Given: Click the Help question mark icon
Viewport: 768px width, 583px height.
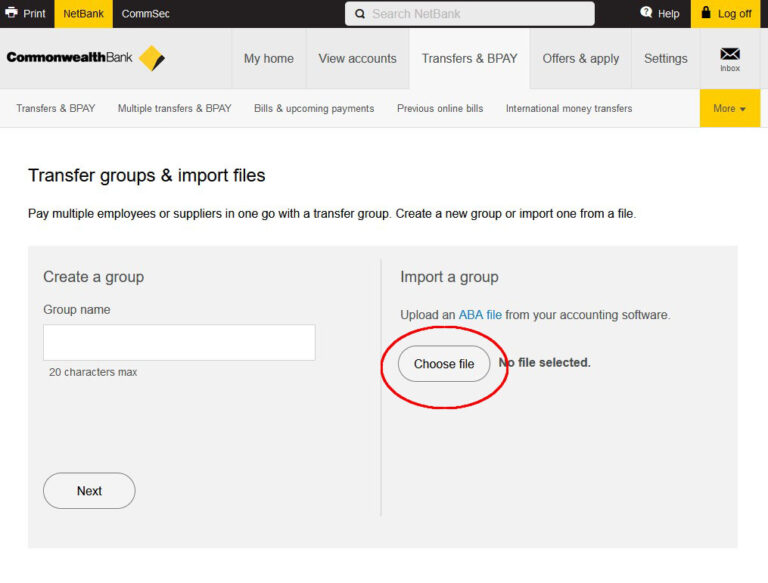Looking at the screenshot, I should (x=646, y=13).
